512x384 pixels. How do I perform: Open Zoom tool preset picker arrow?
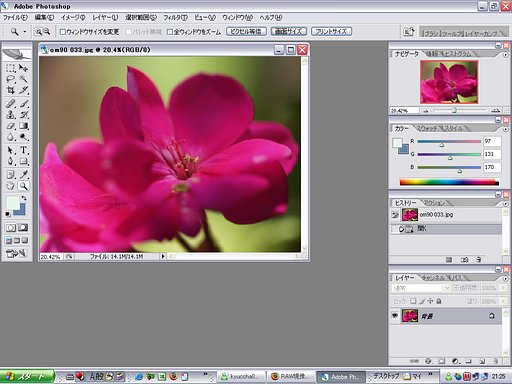25,32
